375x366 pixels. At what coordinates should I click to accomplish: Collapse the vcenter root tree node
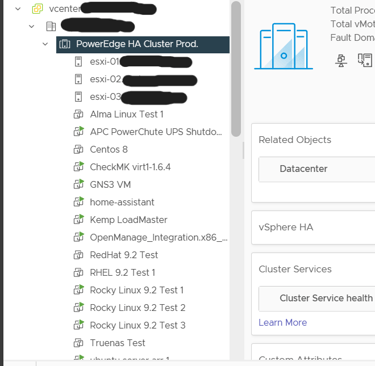click(18, 9)
